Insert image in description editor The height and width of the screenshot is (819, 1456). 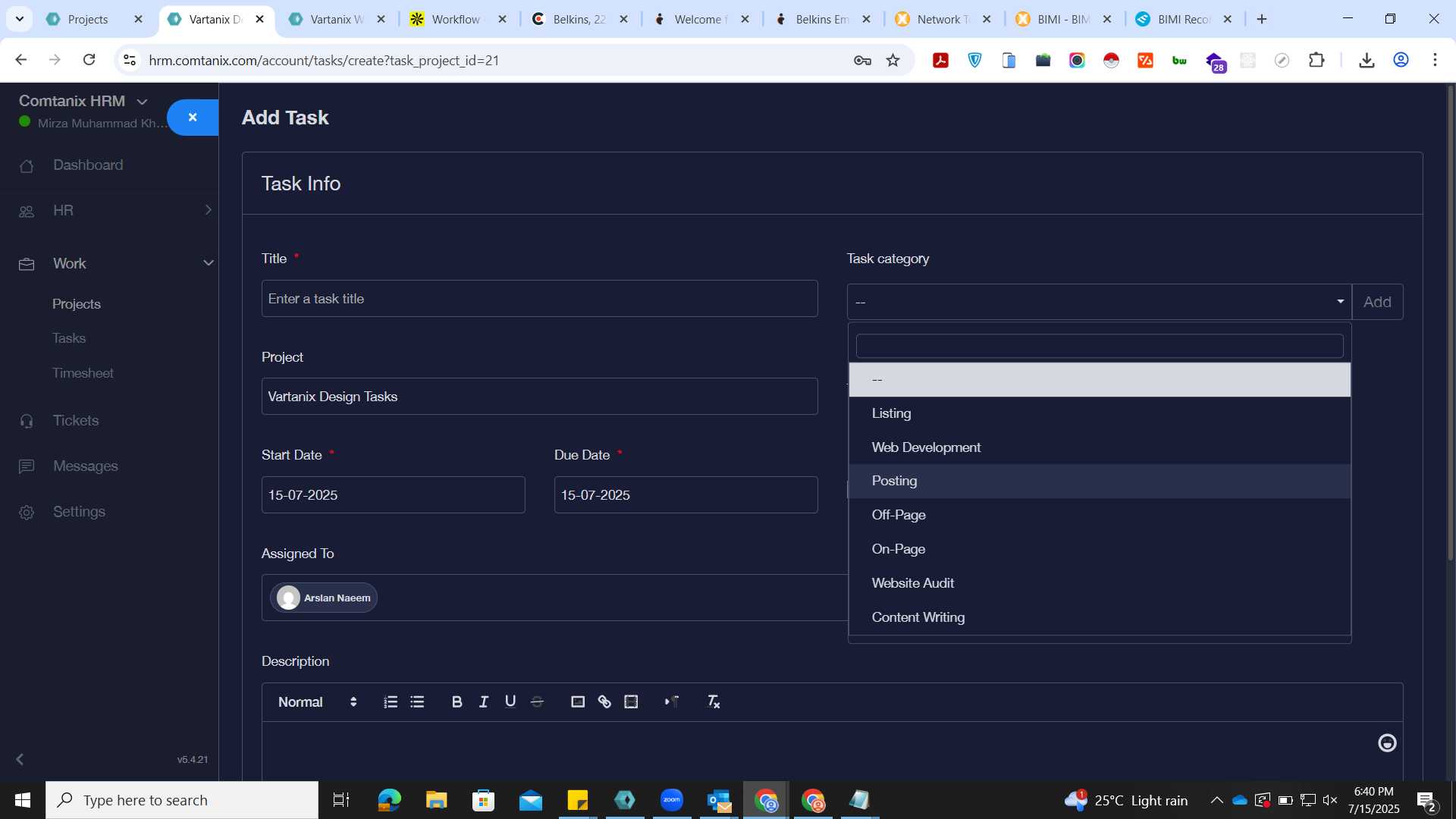click(578, 702)
